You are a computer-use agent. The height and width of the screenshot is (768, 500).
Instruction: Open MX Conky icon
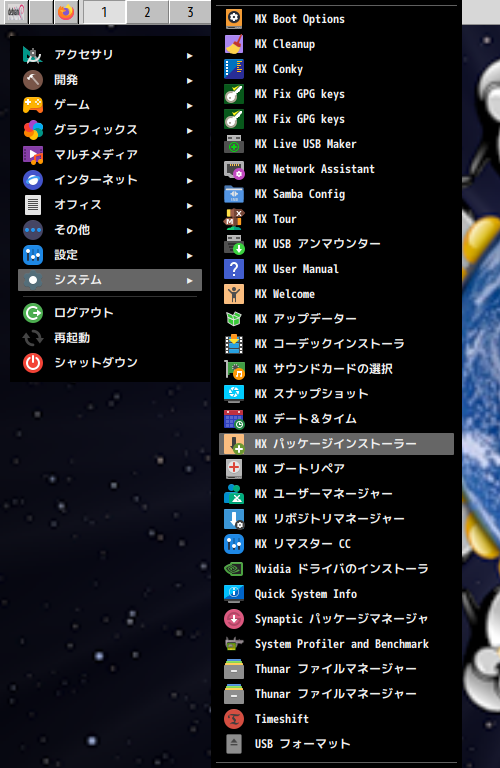234,69
